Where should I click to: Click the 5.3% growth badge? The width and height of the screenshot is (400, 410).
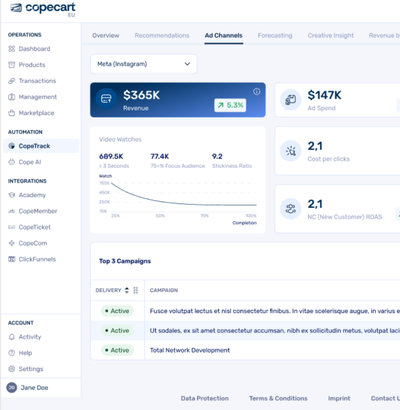(x=230, y=105)
